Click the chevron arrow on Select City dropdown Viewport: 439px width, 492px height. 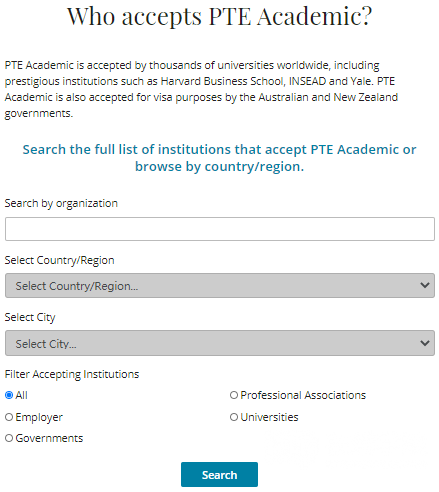click(x=425, y=343)
